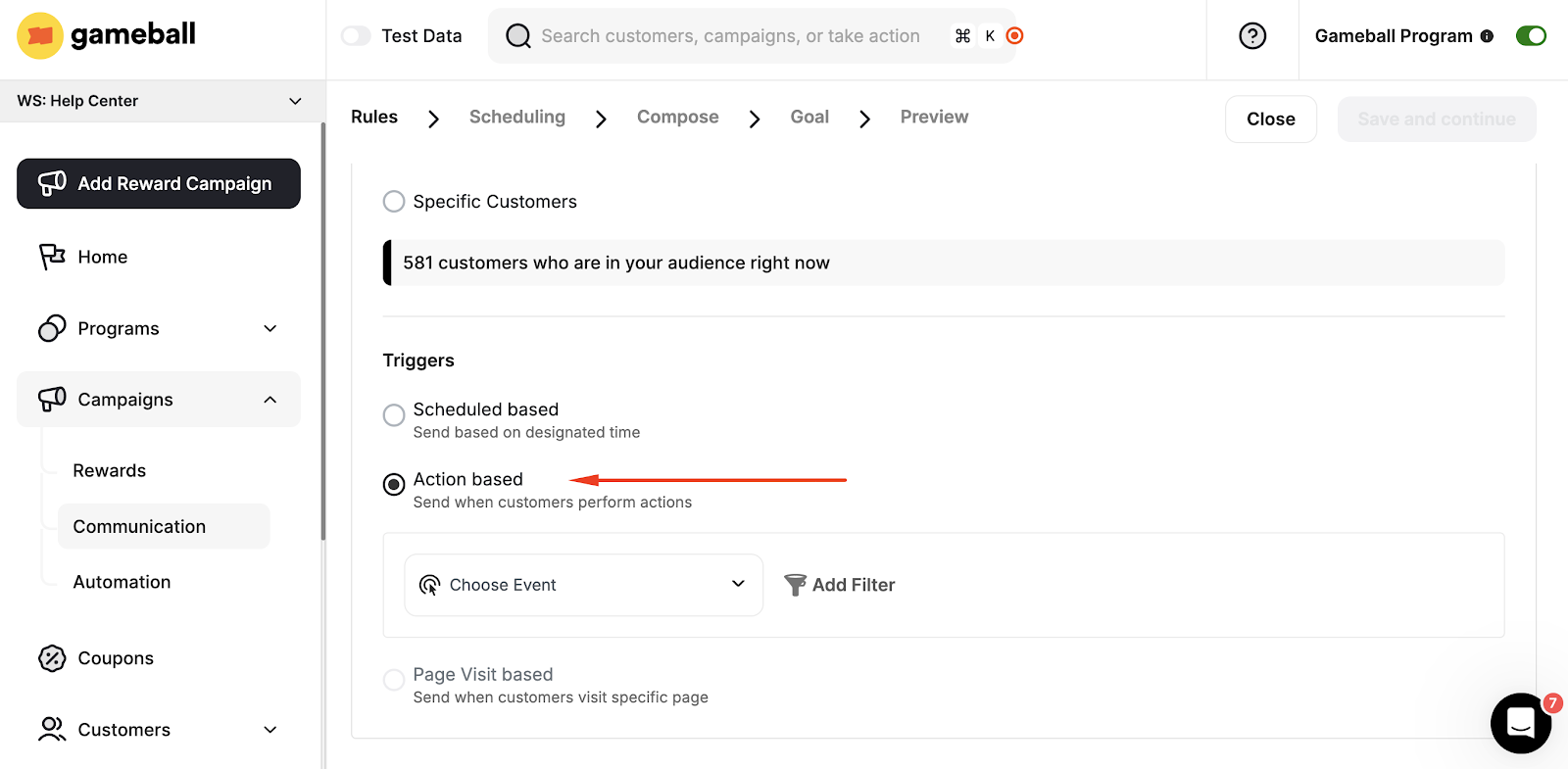Screen dimensions: 1568x769
Task: Click the Add Filter funnel icon
Action: [795, 585]
